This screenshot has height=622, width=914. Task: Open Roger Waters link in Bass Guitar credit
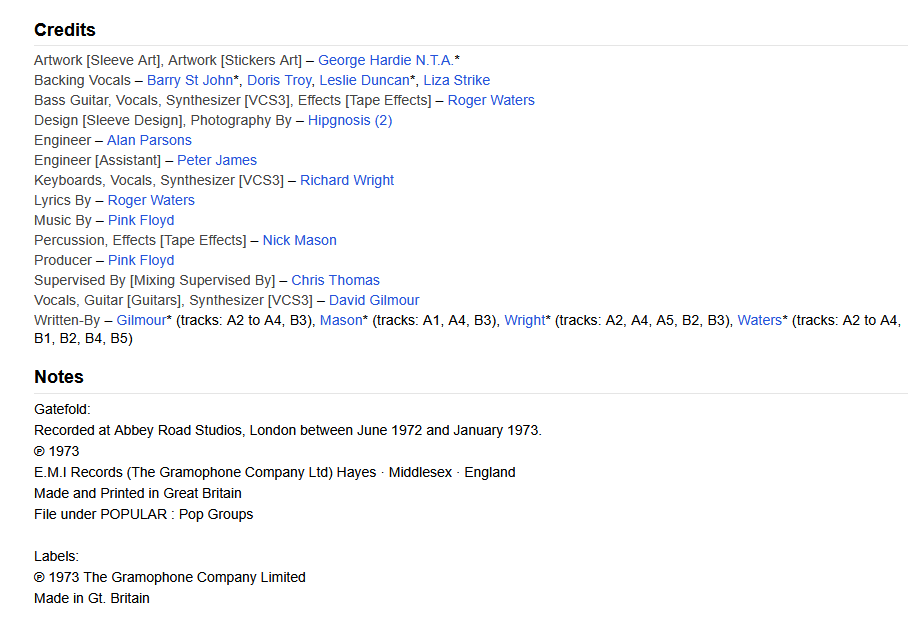(x=491, y=100)
